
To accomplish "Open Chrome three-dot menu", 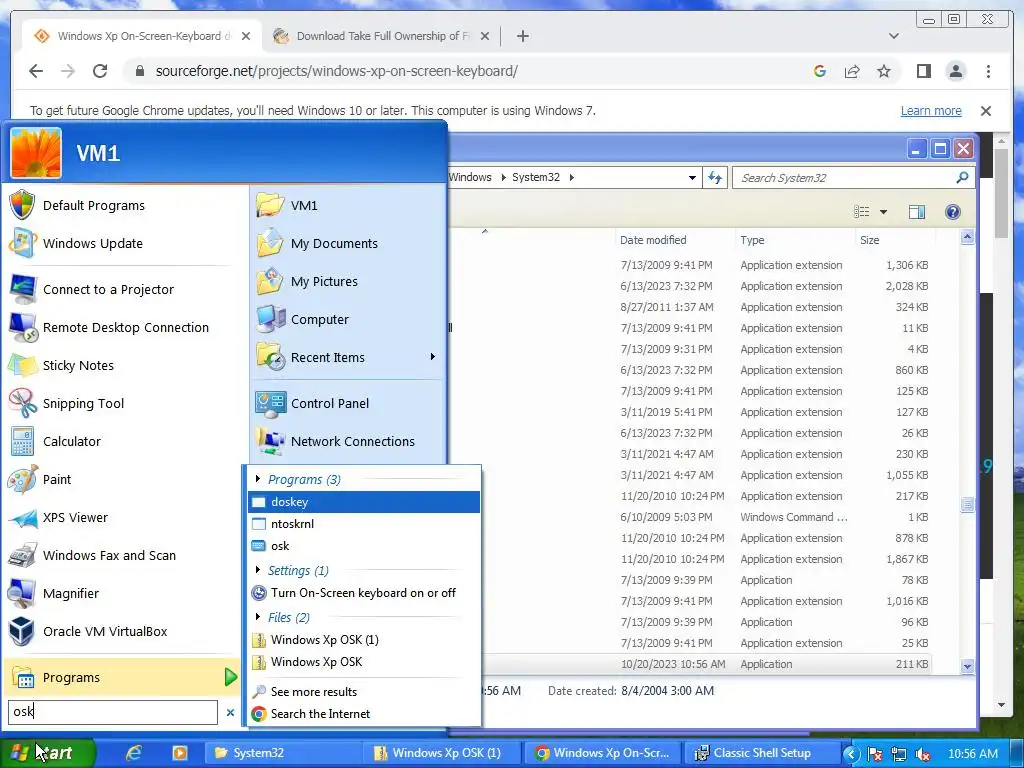I will pyautogui.click(x=988, y=71).
